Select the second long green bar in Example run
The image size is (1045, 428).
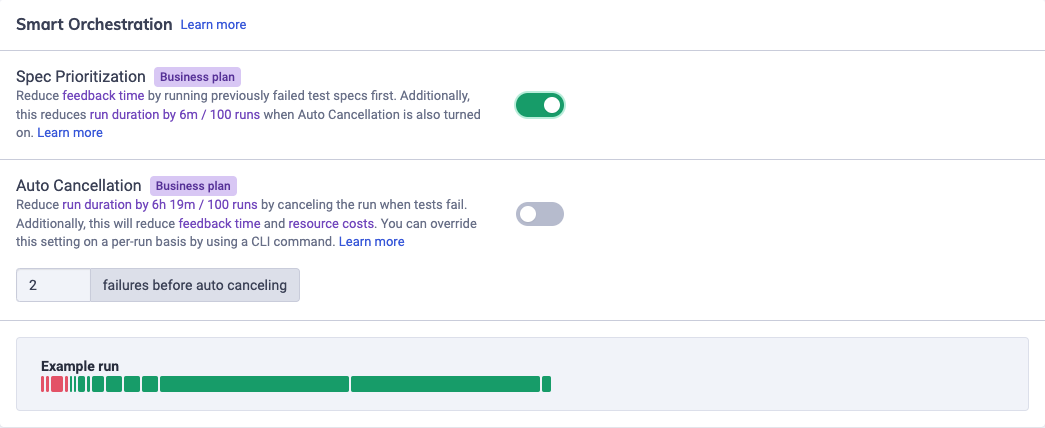pyautogui.click(x=445, y=384)
